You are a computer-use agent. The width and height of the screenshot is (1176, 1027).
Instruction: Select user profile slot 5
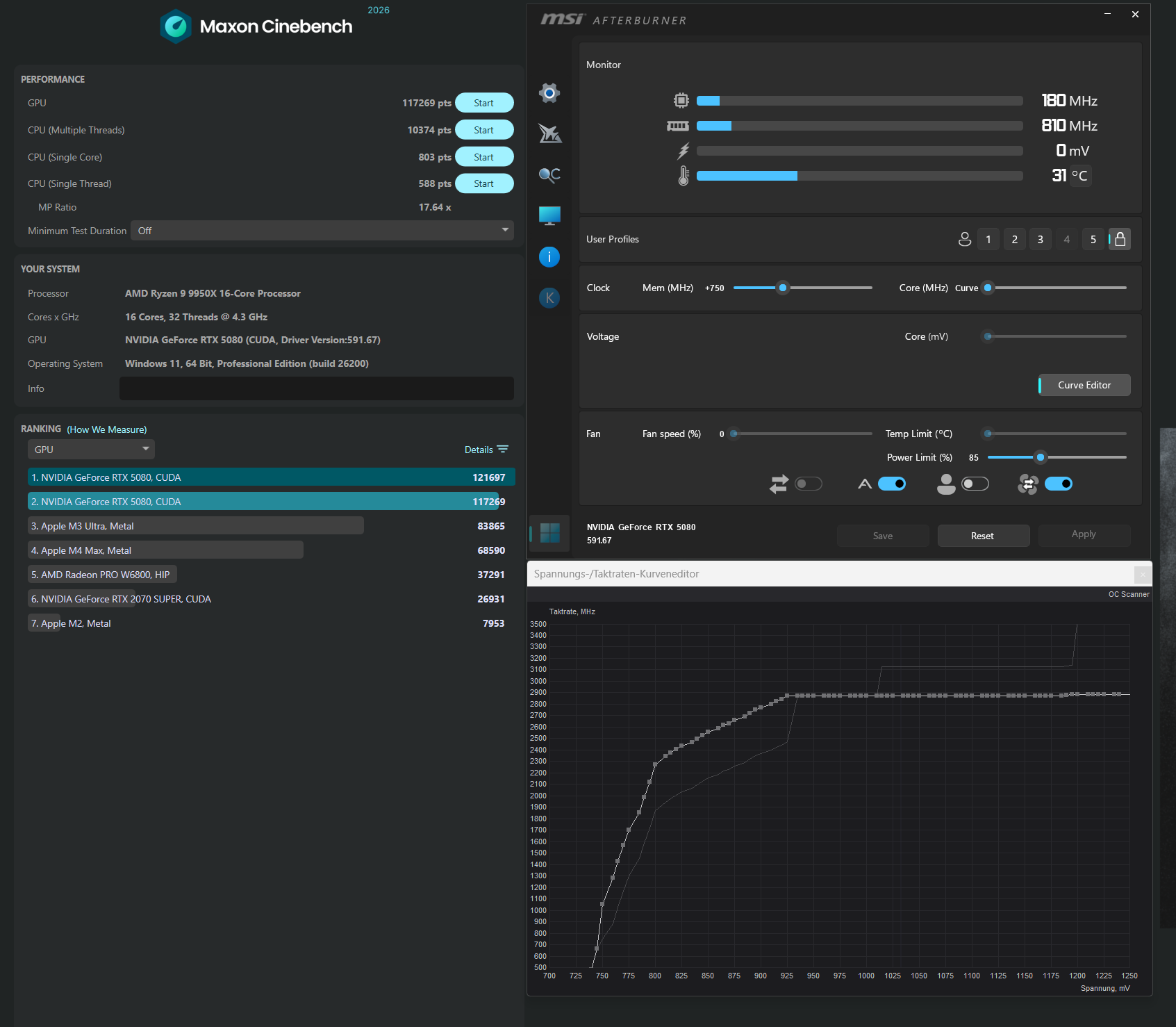pyautogui.click(x=1093, y=239)
